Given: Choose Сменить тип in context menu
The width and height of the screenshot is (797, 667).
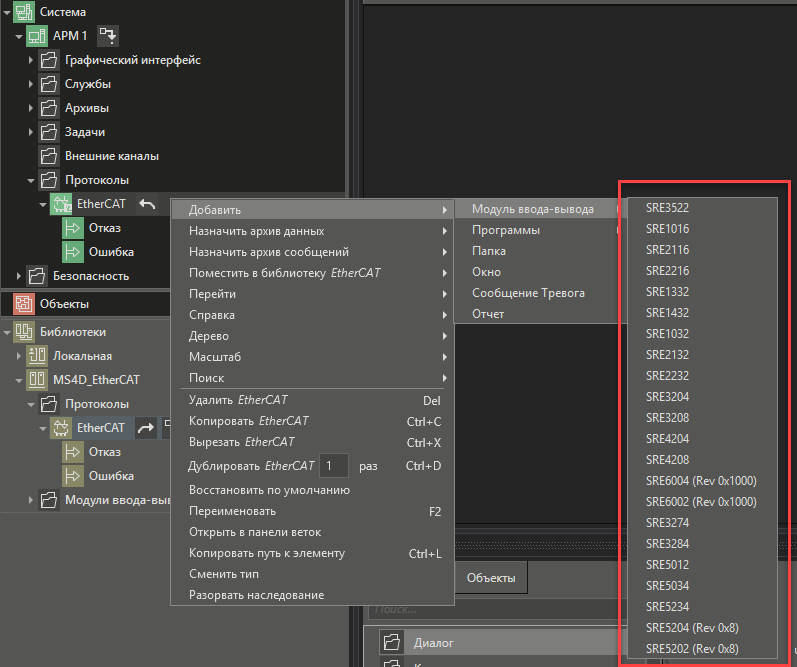Looking at the screenshot, I should [x=312, y=574].
